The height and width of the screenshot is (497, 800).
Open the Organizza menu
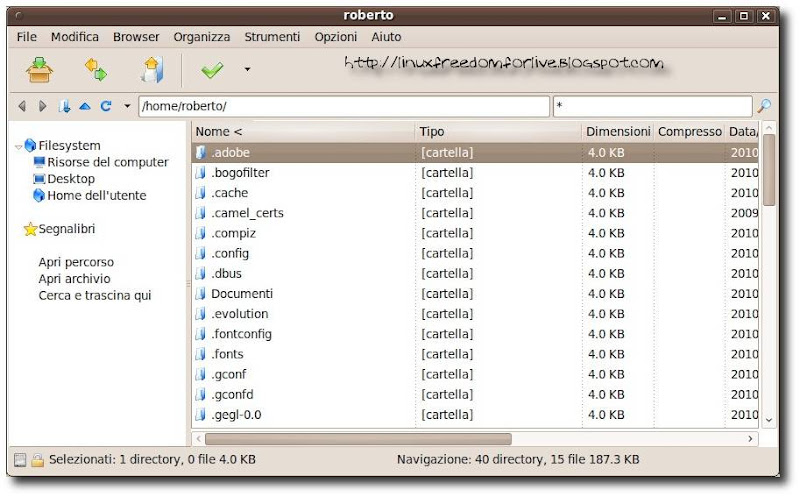click(202, 37)
